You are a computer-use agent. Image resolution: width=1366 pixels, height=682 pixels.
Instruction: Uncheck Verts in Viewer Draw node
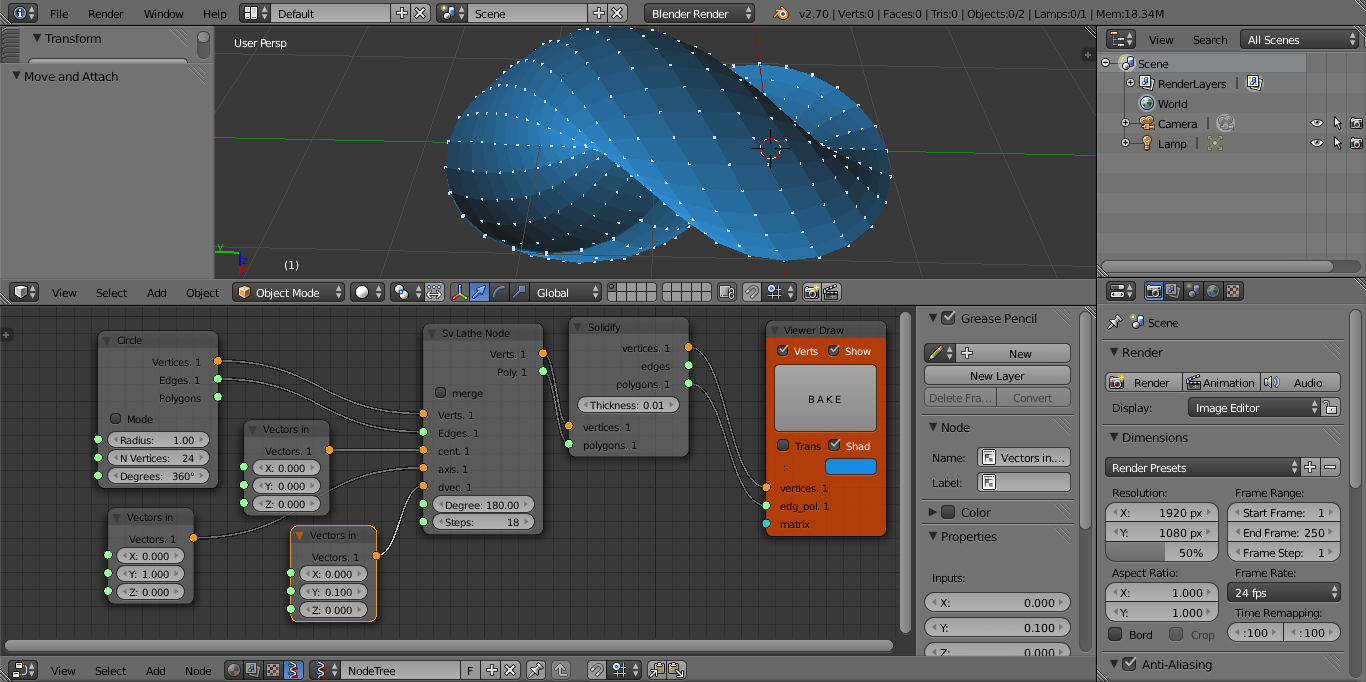[783, 351]
